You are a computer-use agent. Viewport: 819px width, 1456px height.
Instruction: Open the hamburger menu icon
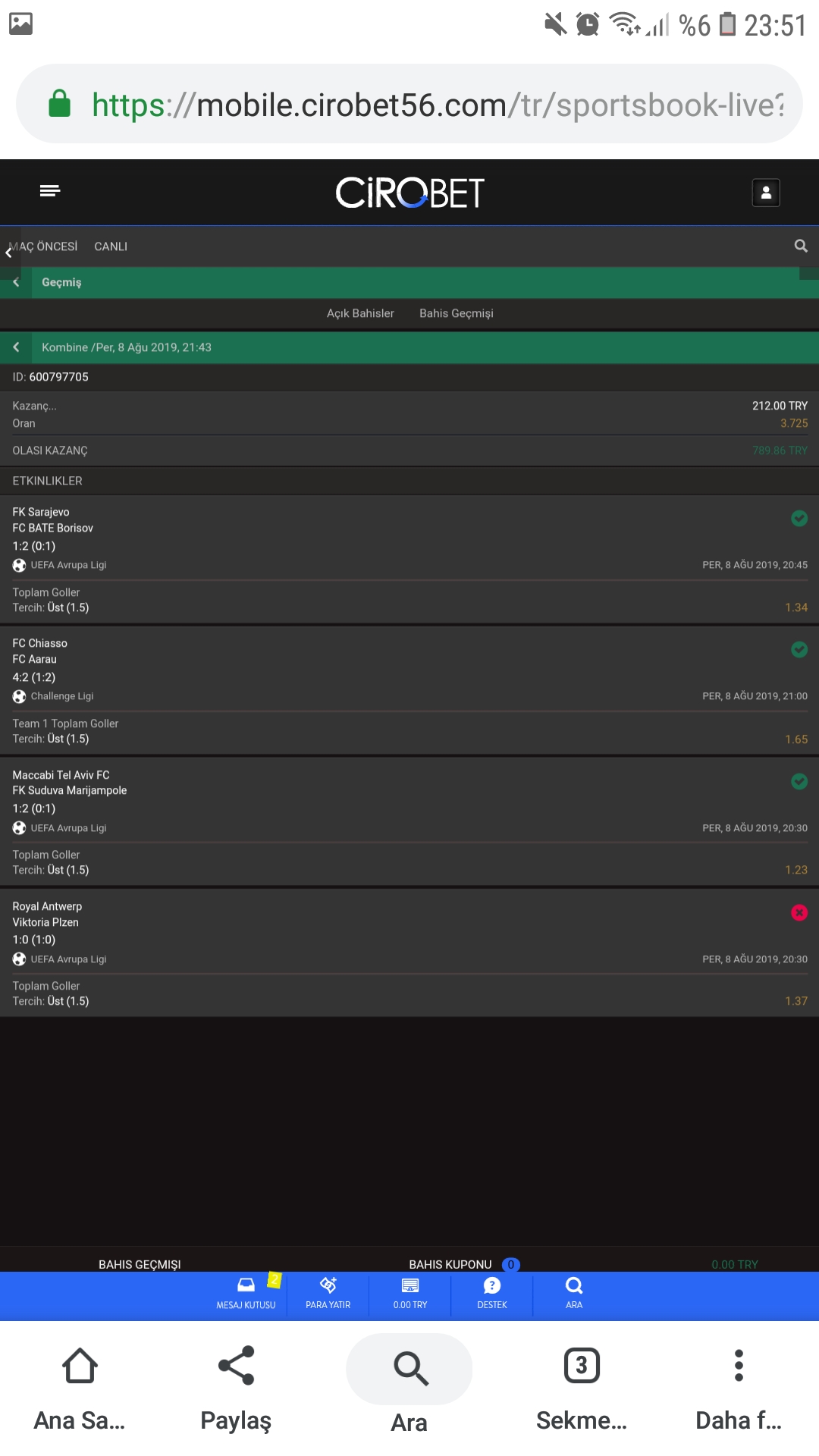coord(49,190)
